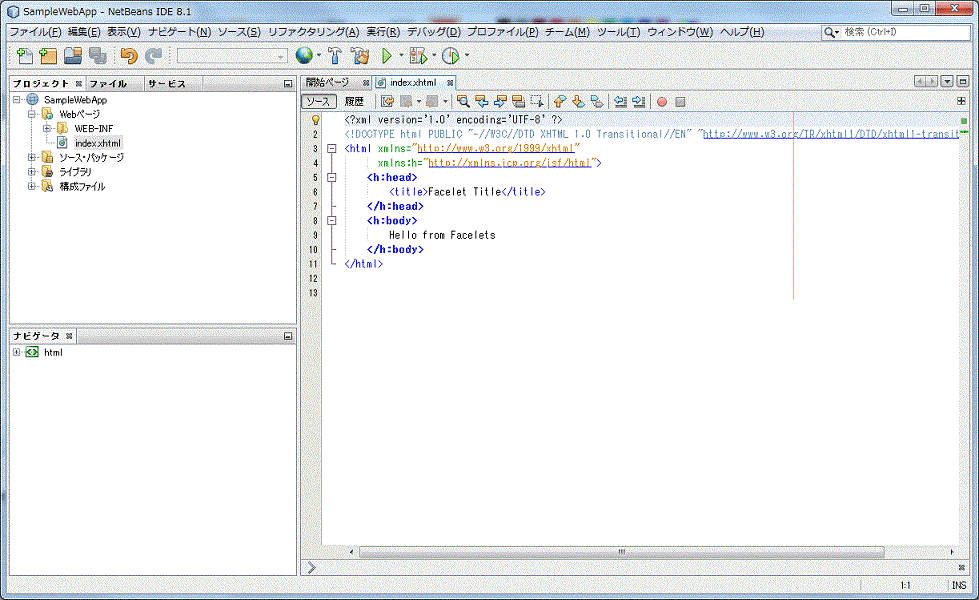979x600 pixels.
Task: Click the Debug Project icon
Action: [418, 56]
